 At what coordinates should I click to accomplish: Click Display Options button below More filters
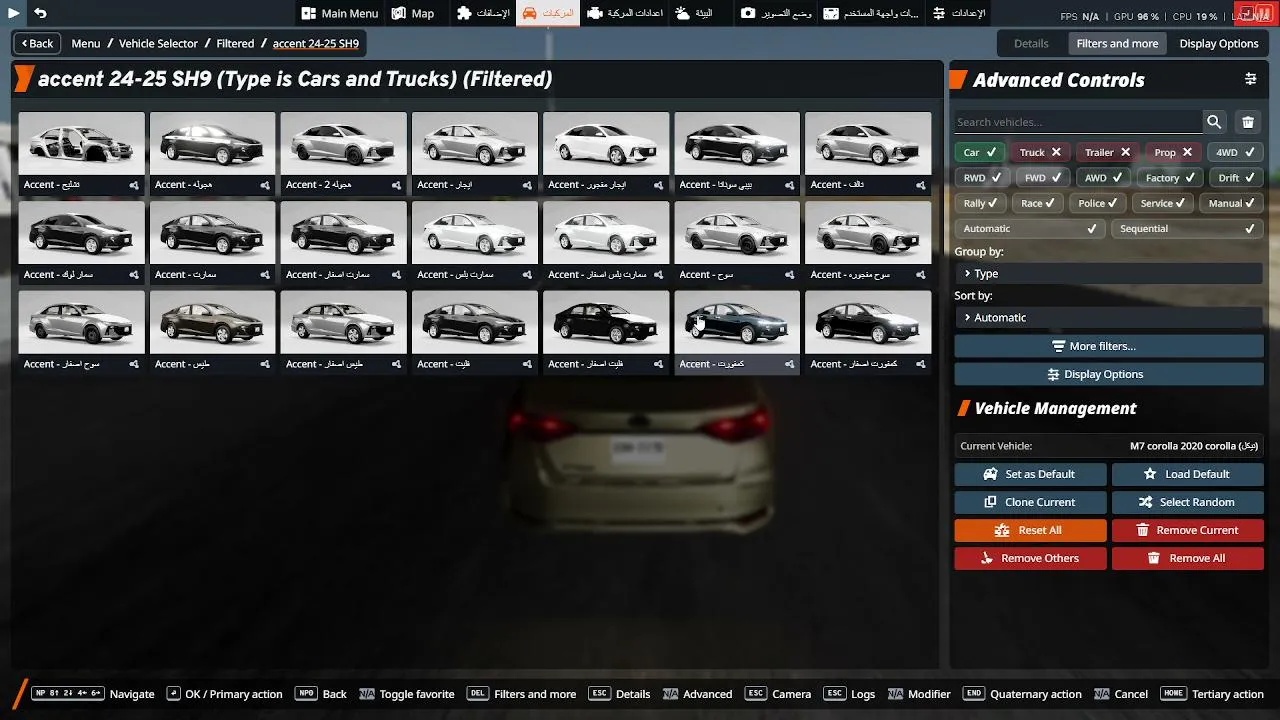1109,374
